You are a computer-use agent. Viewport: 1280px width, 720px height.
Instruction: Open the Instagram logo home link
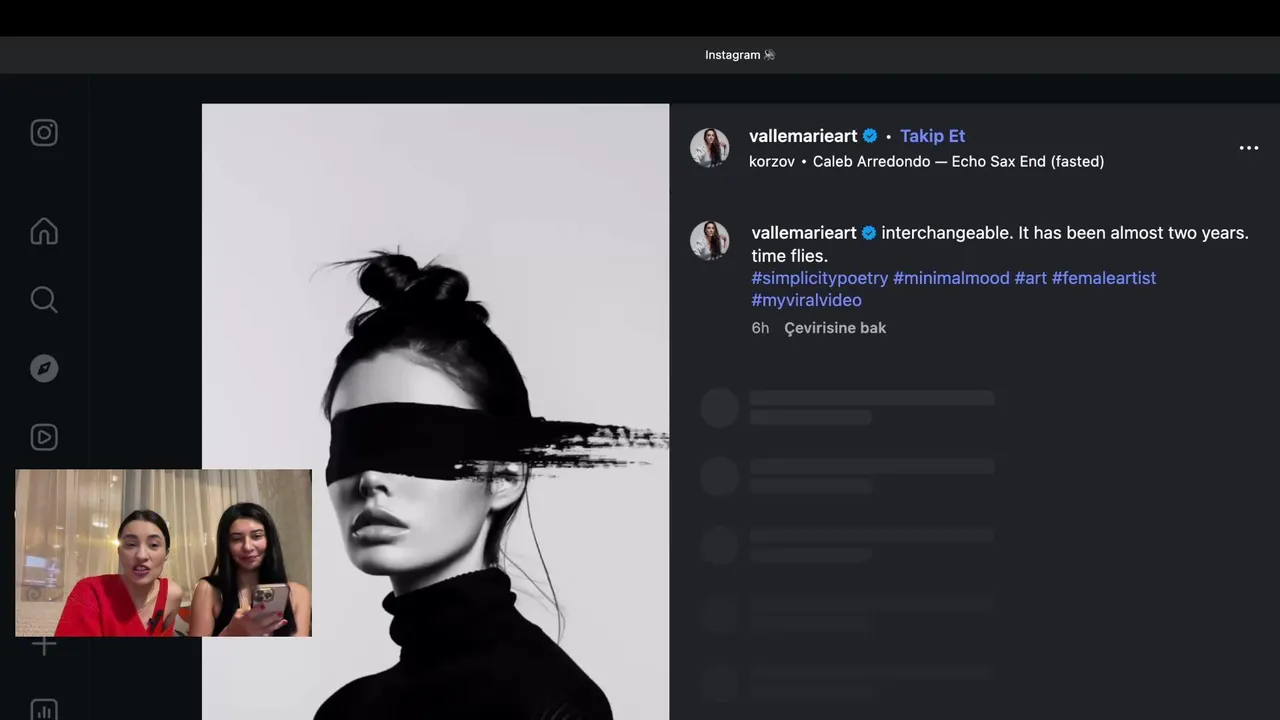click(x=44, y=133)
